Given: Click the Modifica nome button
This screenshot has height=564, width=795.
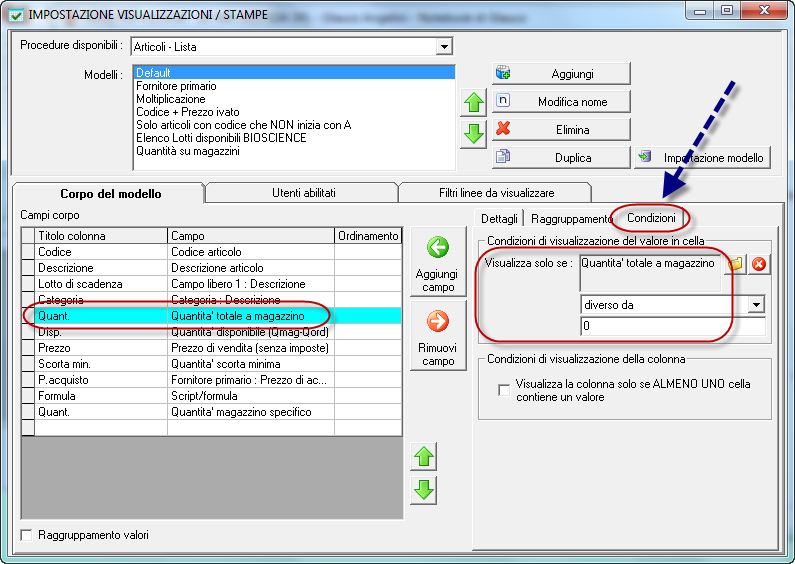Looking at the screenshot, I should (x=561, y=101).
